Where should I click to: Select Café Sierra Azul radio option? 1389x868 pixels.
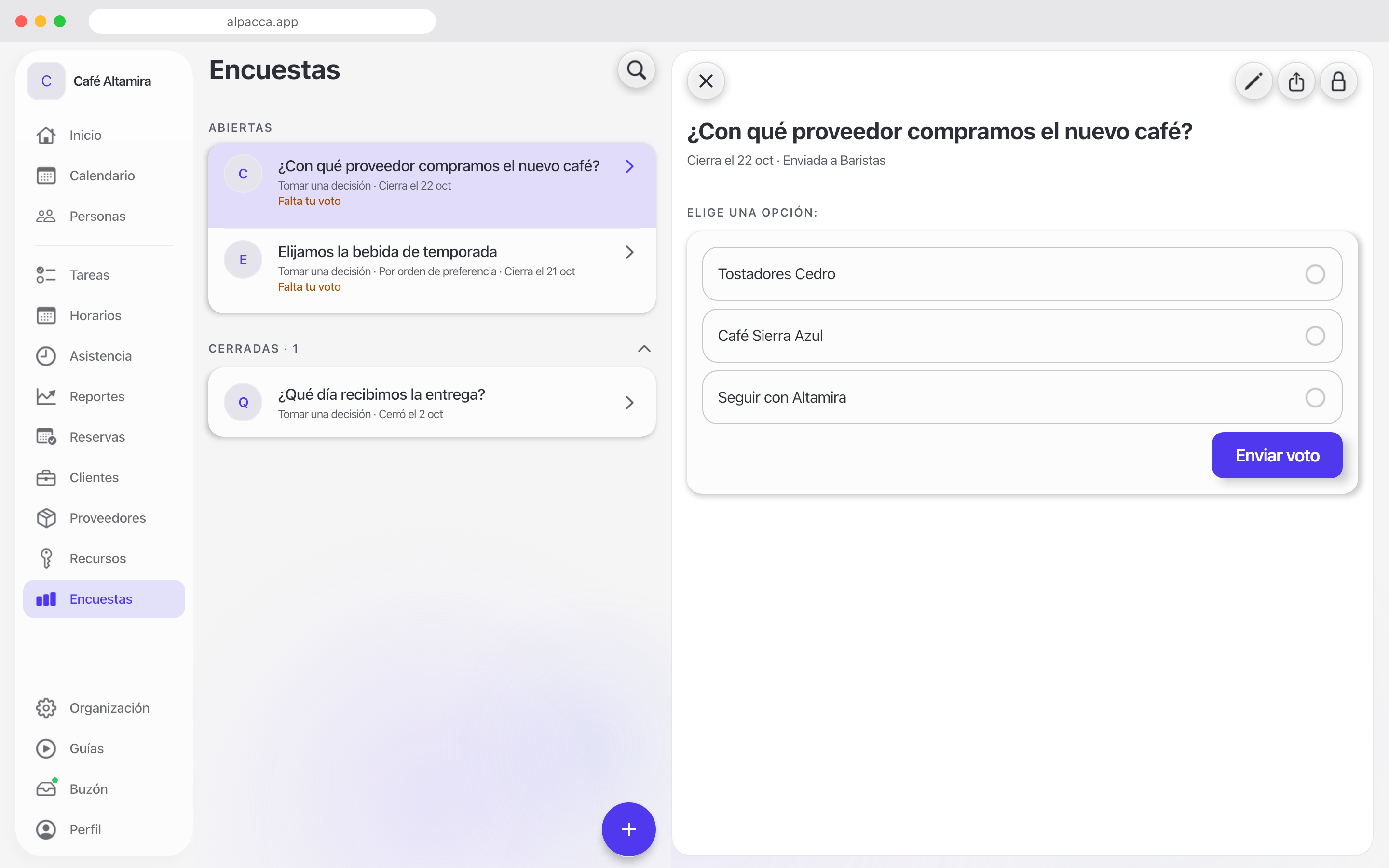[1315, 336]
